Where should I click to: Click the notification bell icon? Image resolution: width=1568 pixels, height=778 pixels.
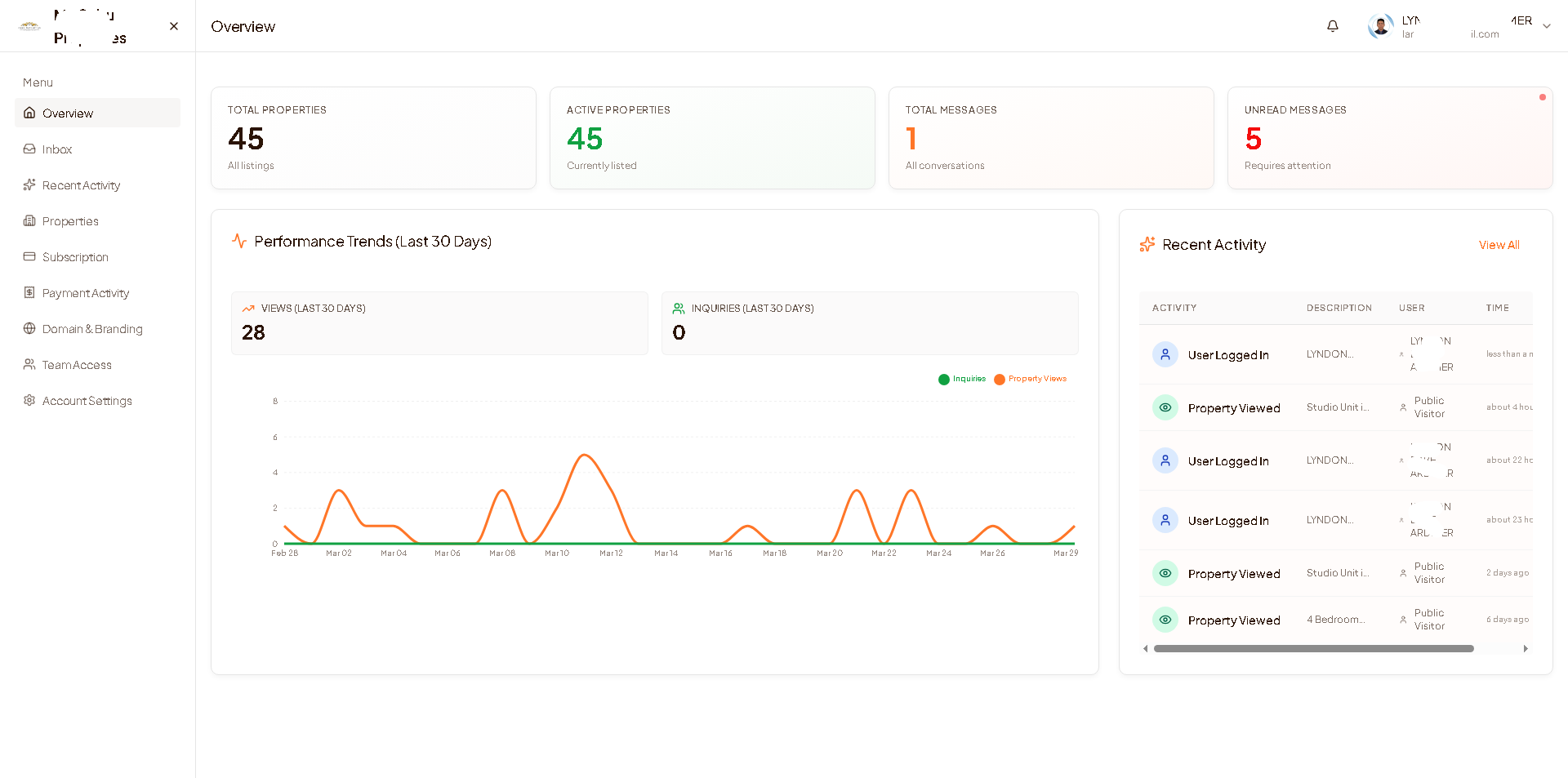pos(1332,26)
